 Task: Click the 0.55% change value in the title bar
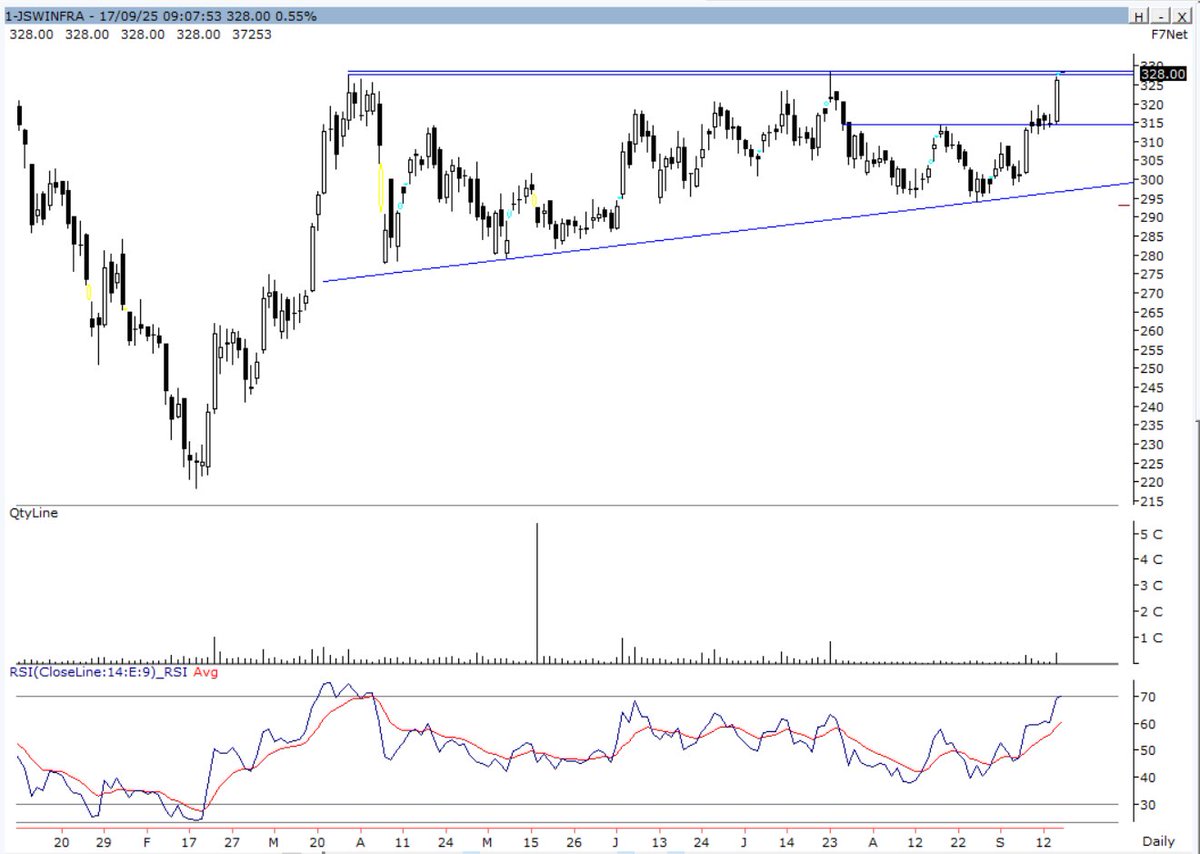(x=298, y=15)
